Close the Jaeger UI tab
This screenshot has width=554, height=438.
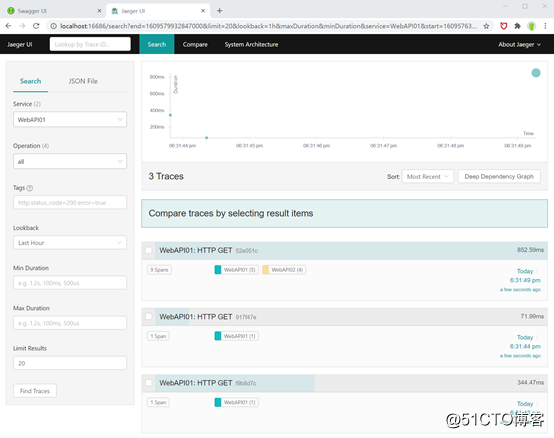tap(203, 11)
